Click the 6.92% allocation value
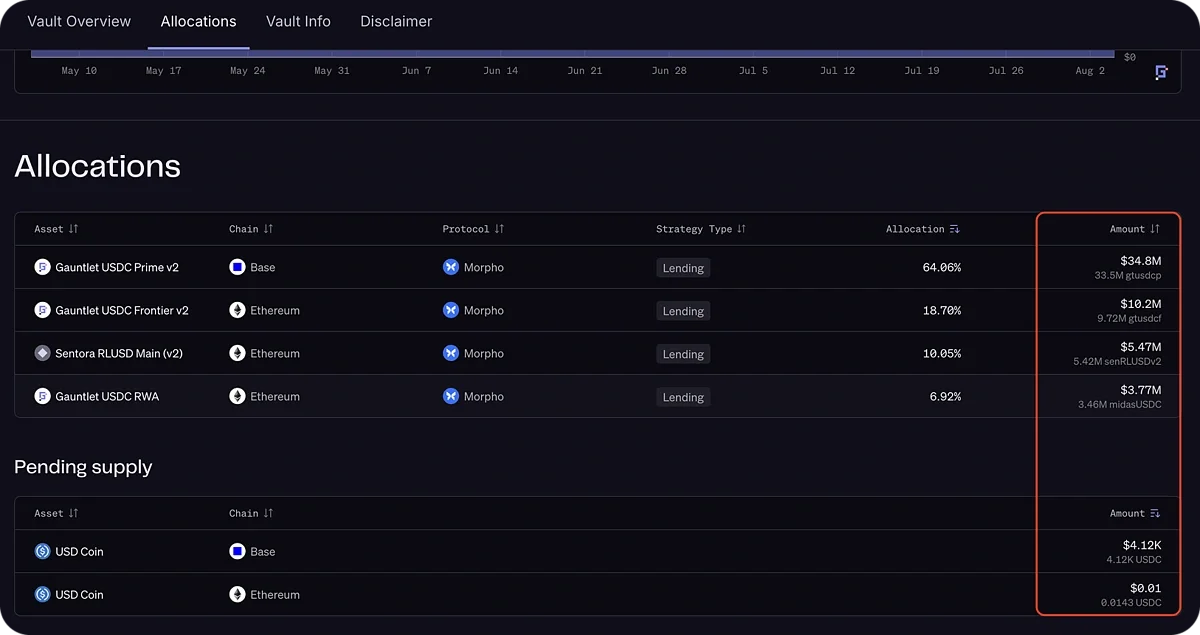Image resolution: width=1200 pixels, height=635 pixels. [x=945, y=396]
